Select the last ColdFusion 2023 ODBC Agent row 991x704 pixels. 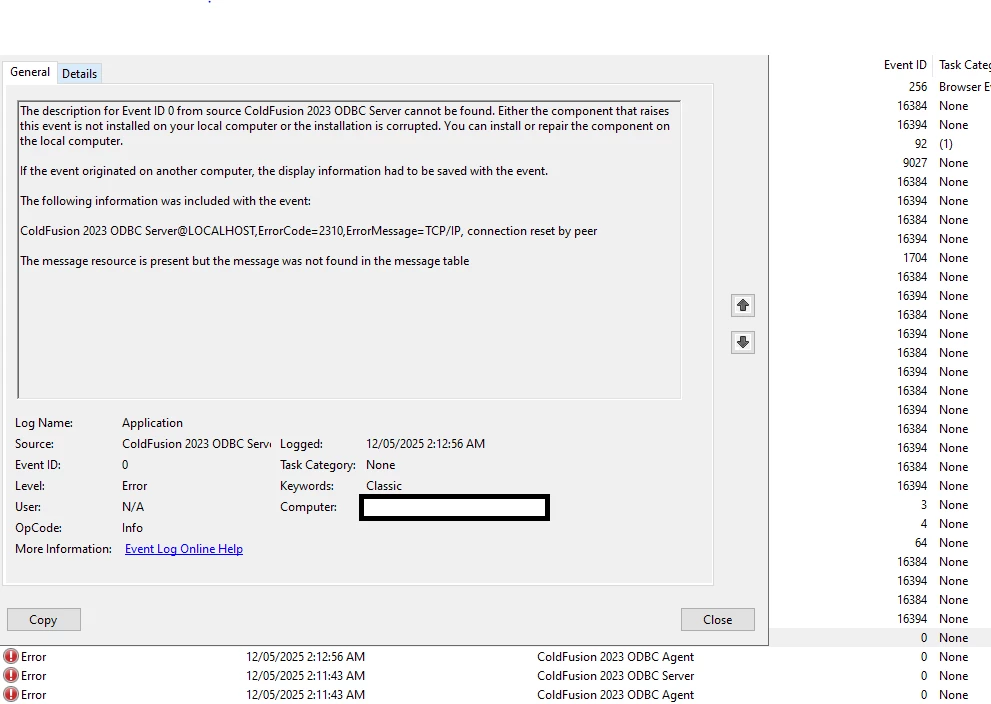[x=496, y=695]
